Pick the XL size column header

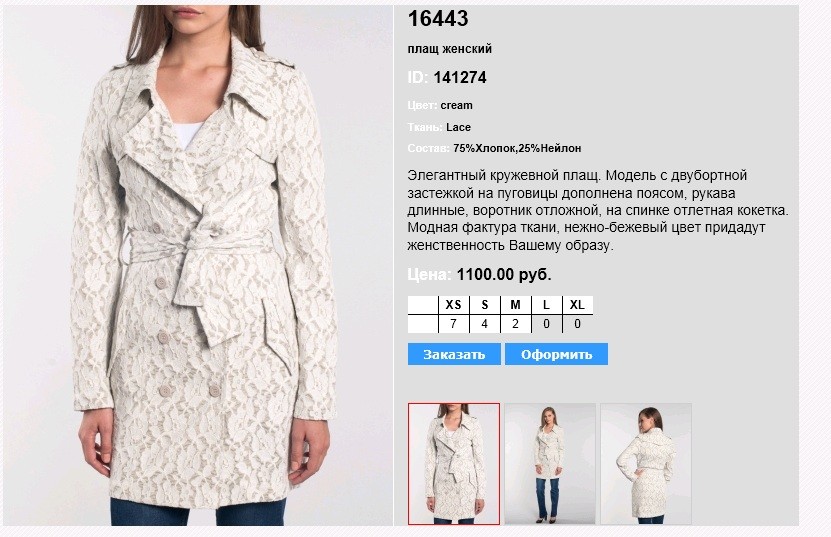577,305
